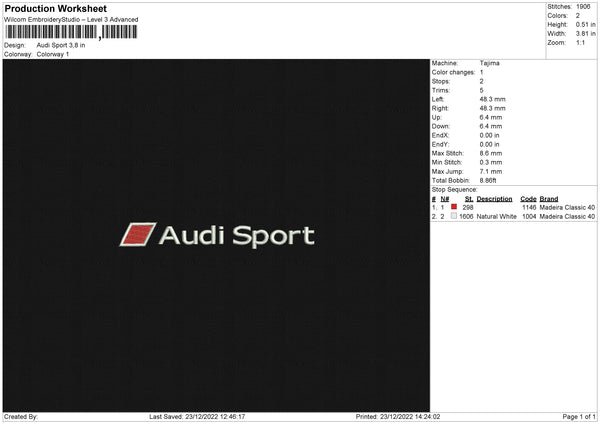Image resolution: width=600 pixels, height=424 pixels.
Task: Click the 'N#' column header
Action: click(x=445, y=199)
